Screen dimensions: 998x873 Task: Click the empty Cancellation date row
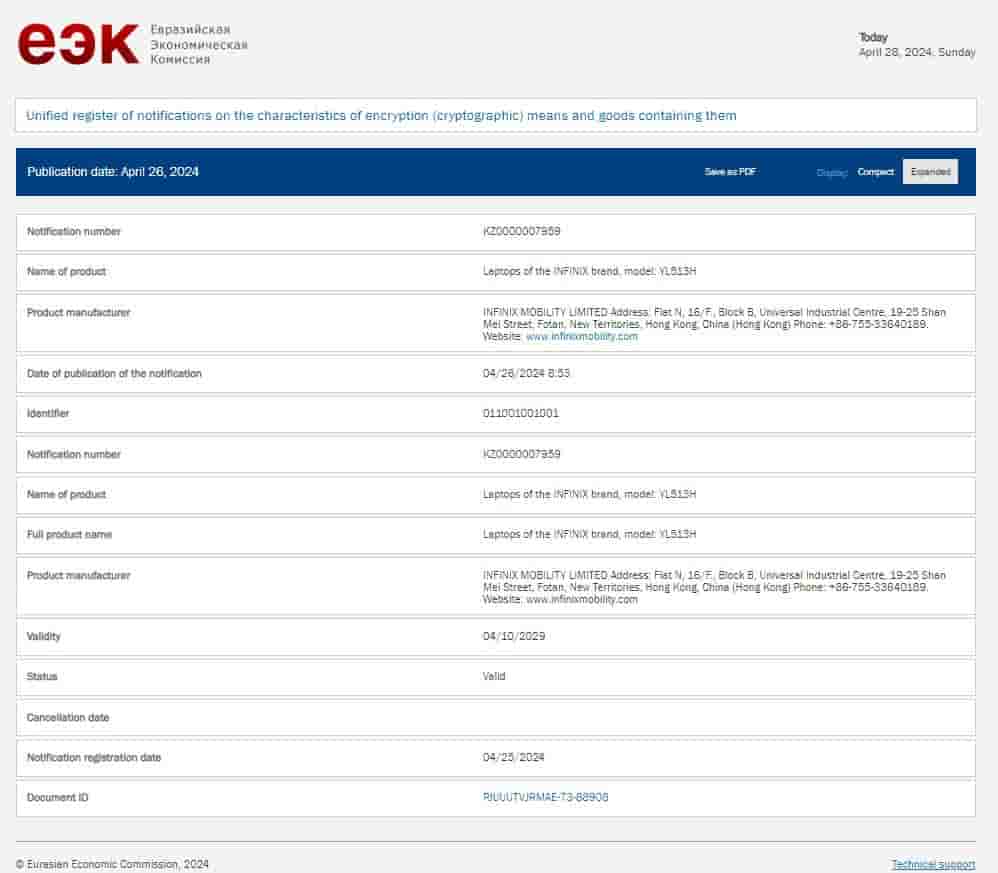pos(495,718)
